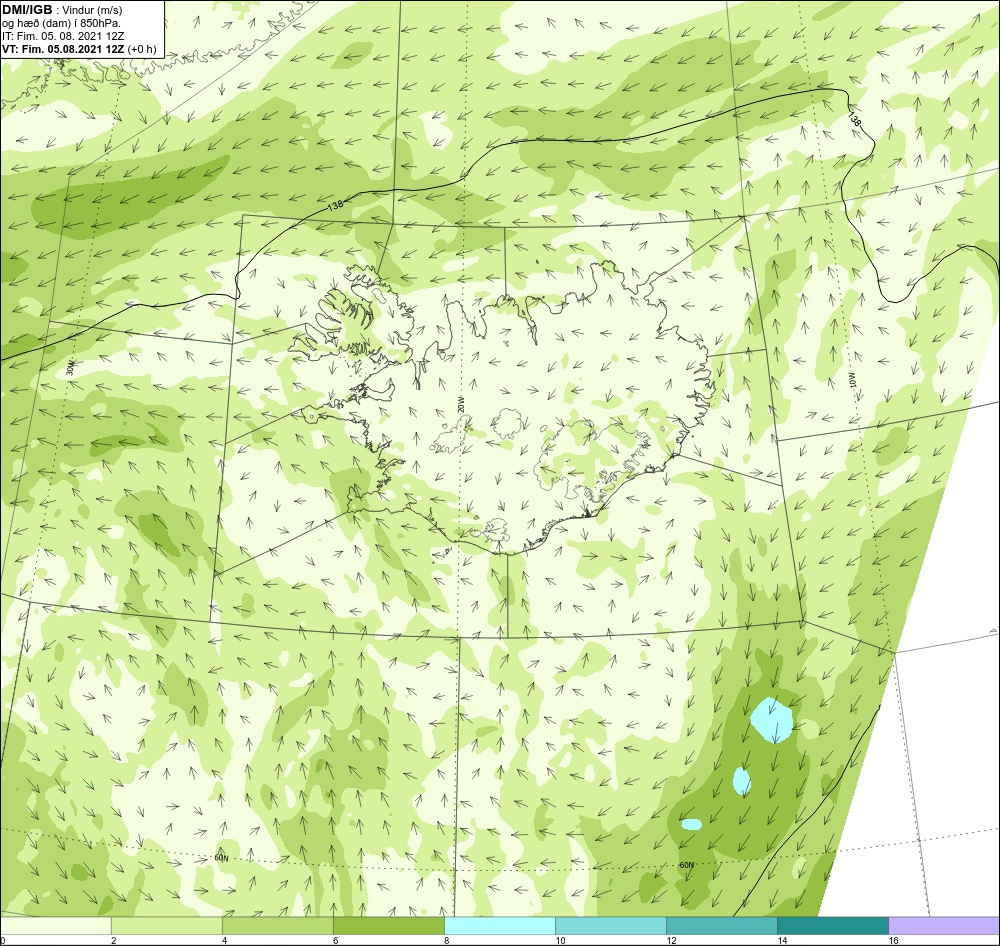
Task: Click the 'DMI/IGB : Vindur (m/s)' title line
Action: (62, 10)
